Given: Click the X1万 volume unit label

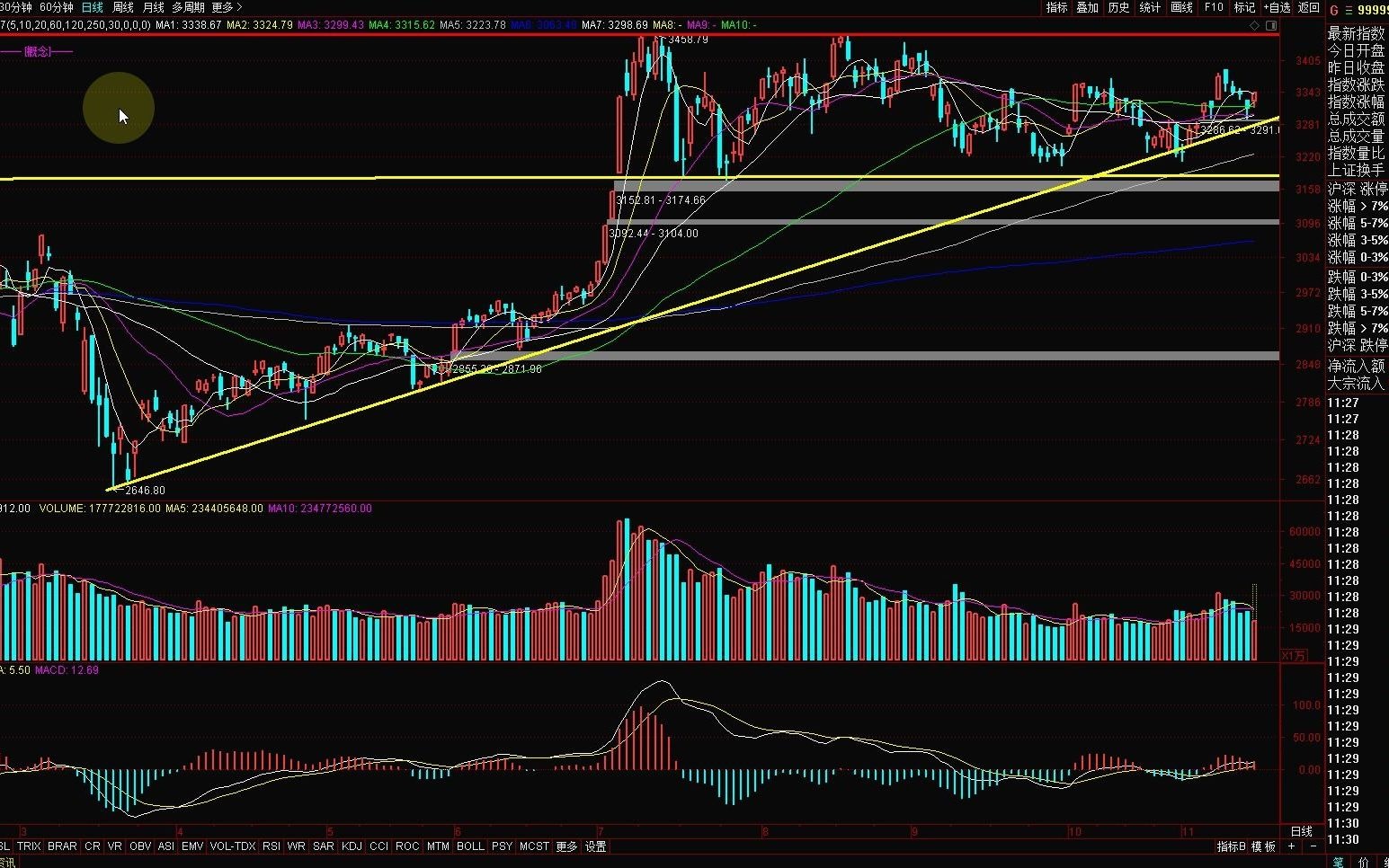Looking at the screenshot, I should click(1293, 656).
